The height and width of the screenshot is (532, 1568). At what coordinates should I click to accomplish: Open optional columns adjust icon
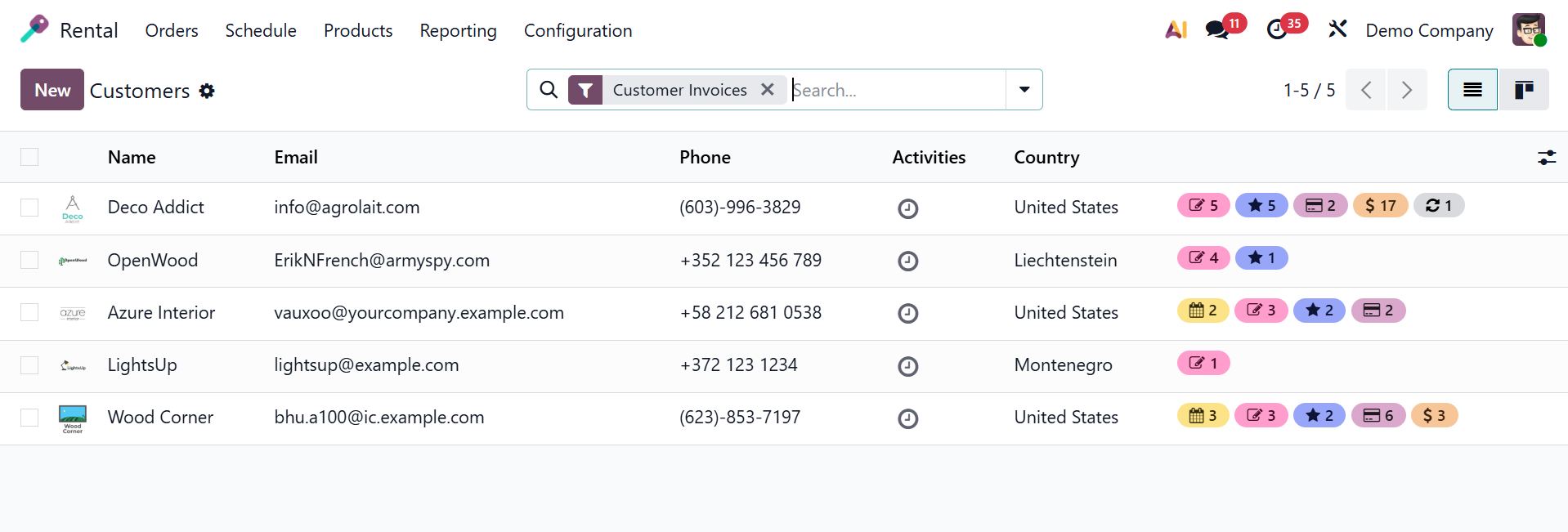coord(1546,158)
